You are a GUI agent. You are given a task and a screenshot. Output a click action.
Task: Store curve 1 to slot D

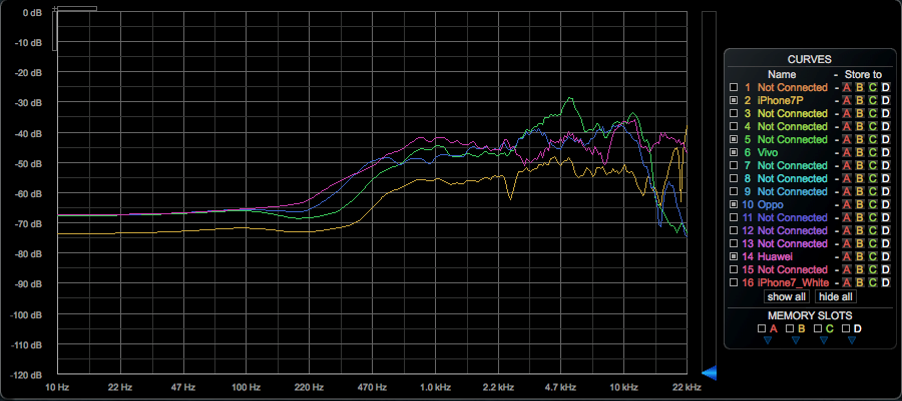pyautogui.click(x=885, y=88)
